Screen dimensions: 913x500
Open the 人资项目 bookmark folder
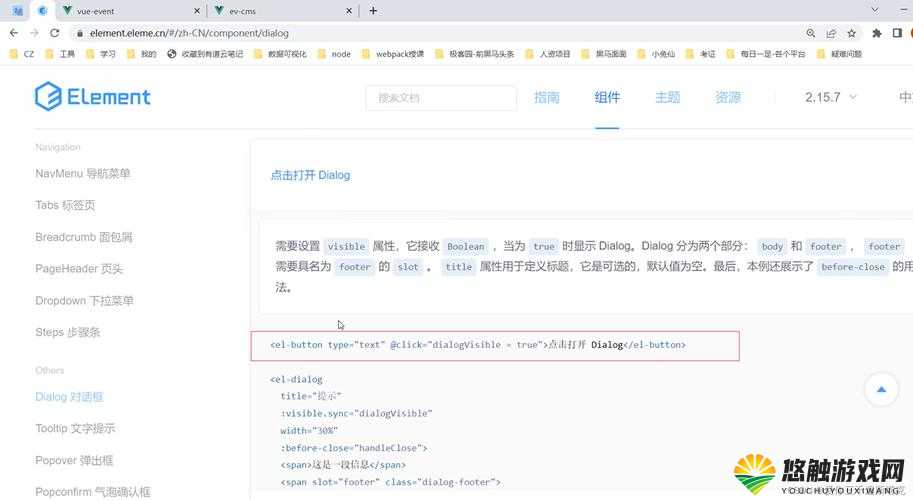[547, 54]
